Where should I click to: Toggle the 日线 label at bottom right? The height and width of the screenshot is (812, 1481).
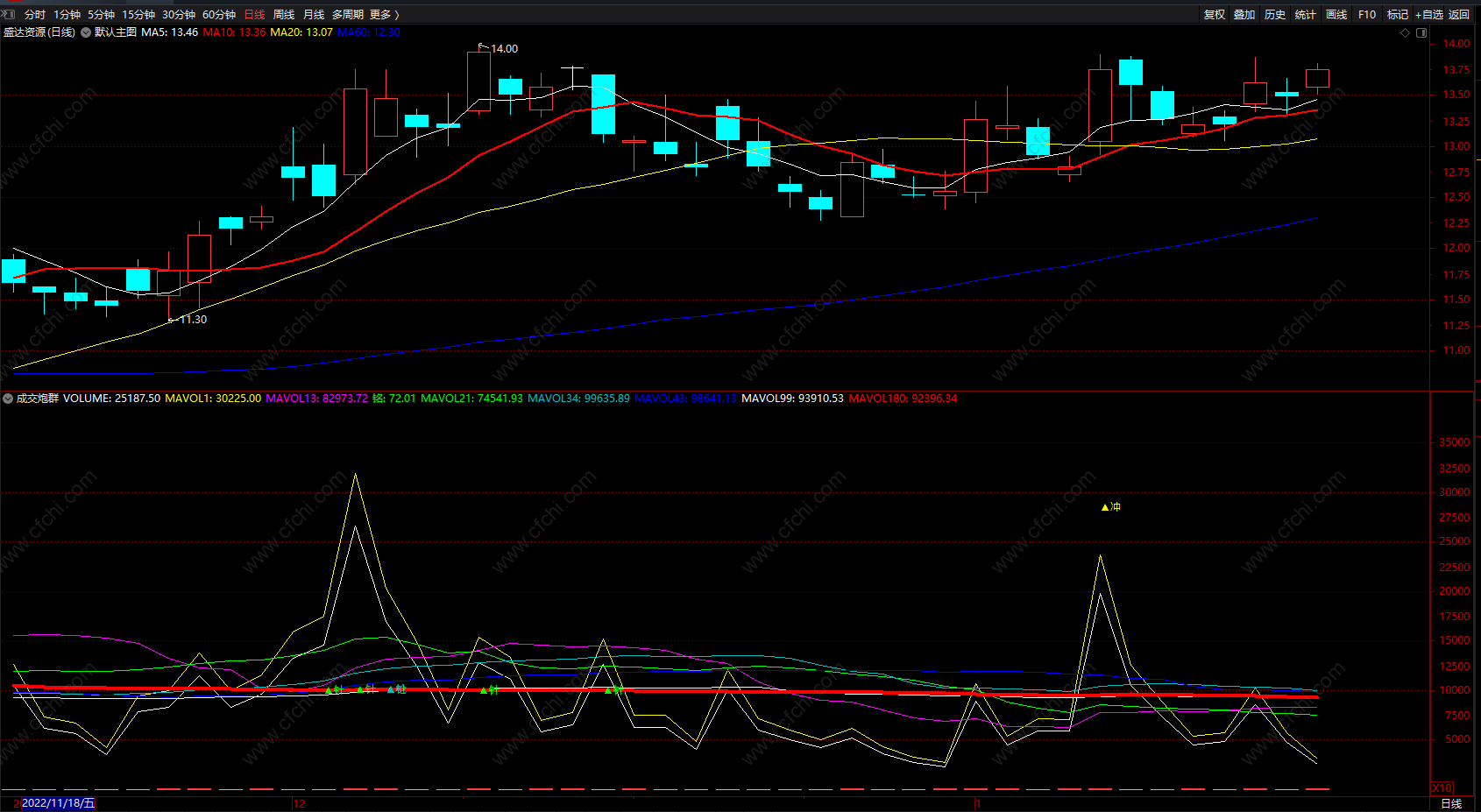1451,803
